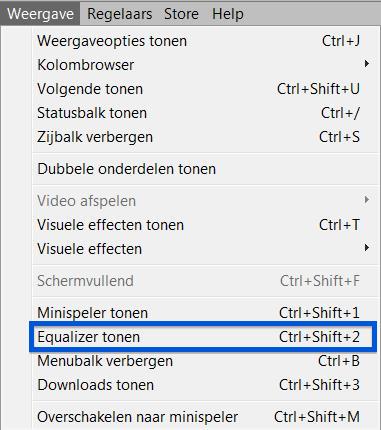Open the Regelaars menu
The image size is (381, 430).
pyautogui.click(x=119, y=14)
